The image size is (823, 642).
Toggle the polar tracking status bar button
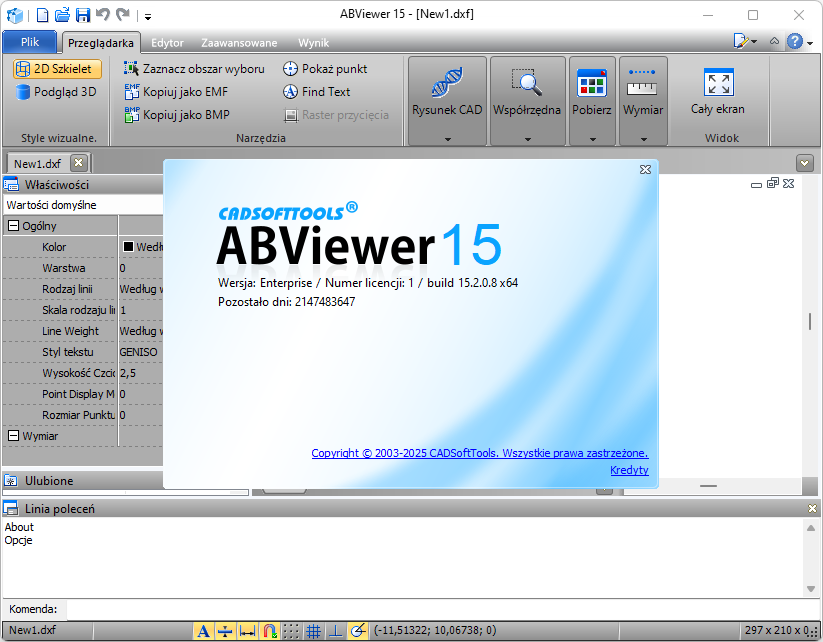[x=358, y=630]
